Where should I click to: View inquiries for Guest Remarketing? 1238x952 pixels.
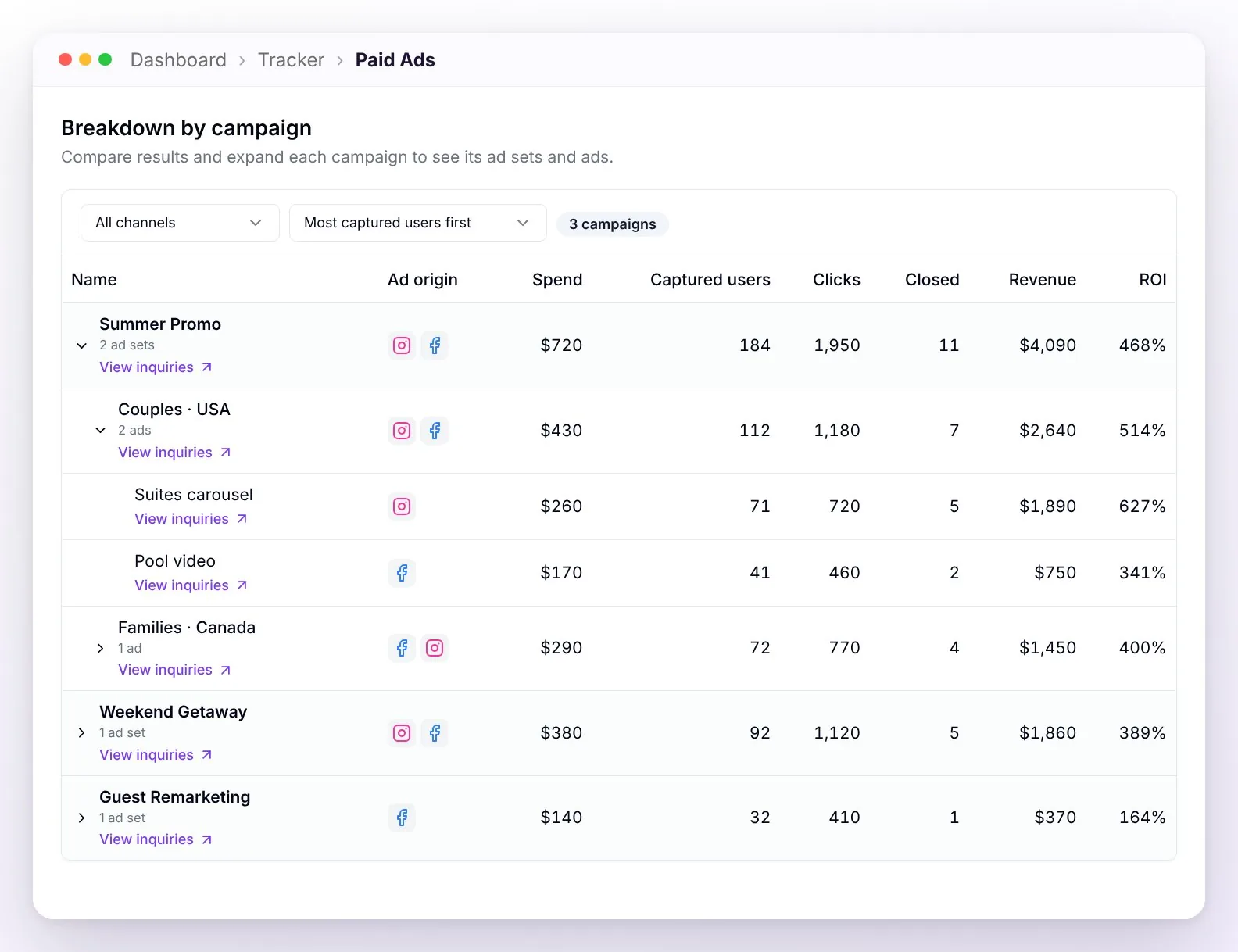156,839
